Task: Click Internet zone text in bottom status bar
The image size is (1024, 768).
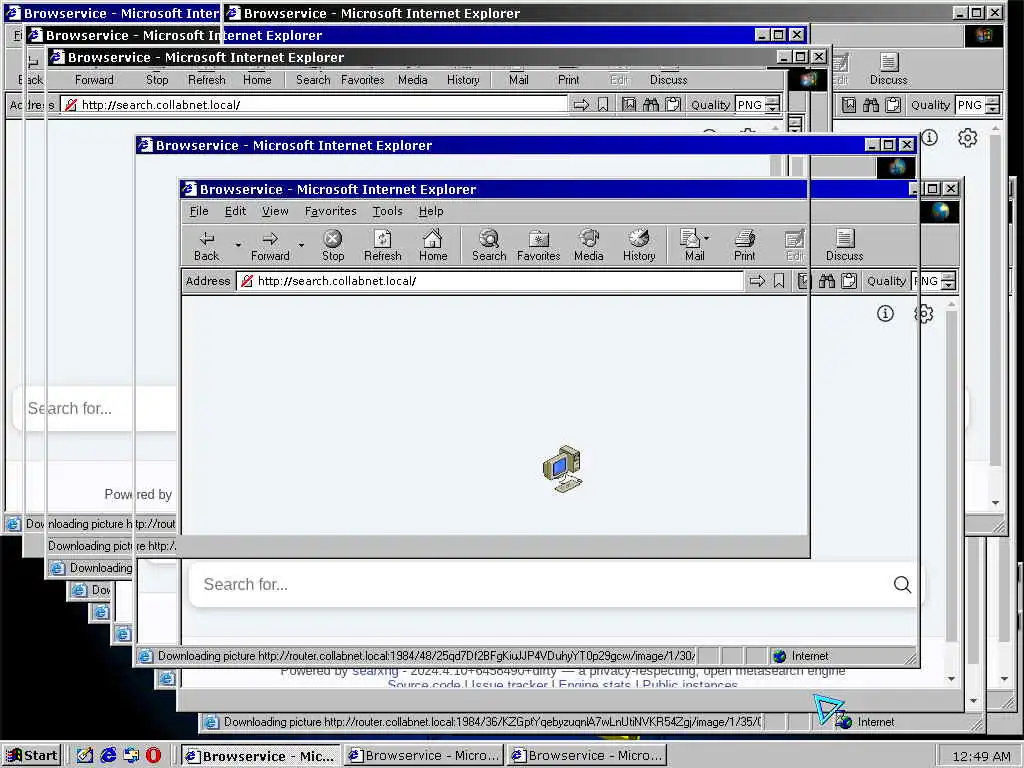Action: (x=875, y=722)
